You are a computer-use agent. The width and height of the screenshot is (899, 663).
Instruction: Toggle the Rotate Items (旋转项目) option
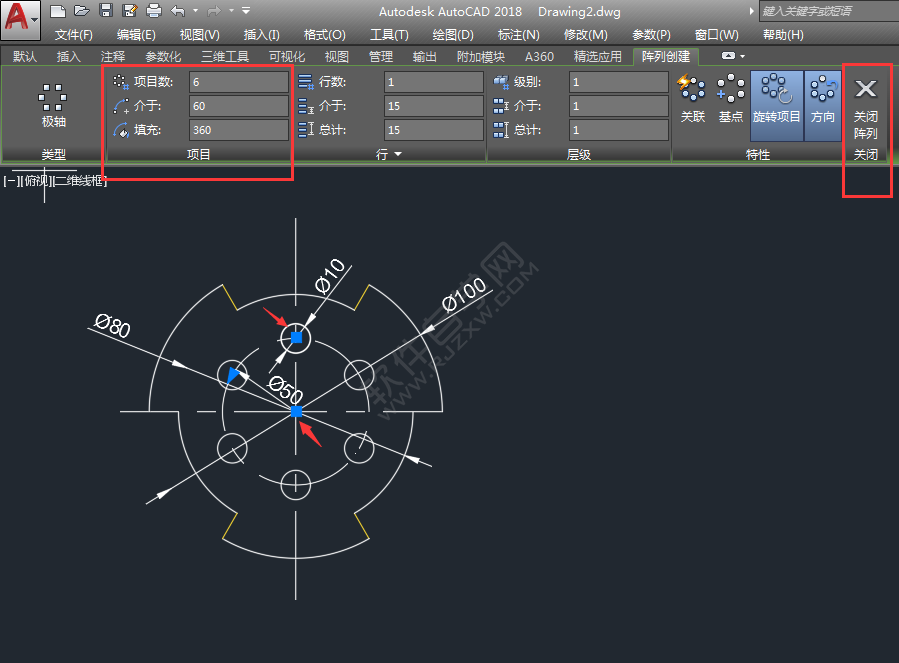point(776,100)
